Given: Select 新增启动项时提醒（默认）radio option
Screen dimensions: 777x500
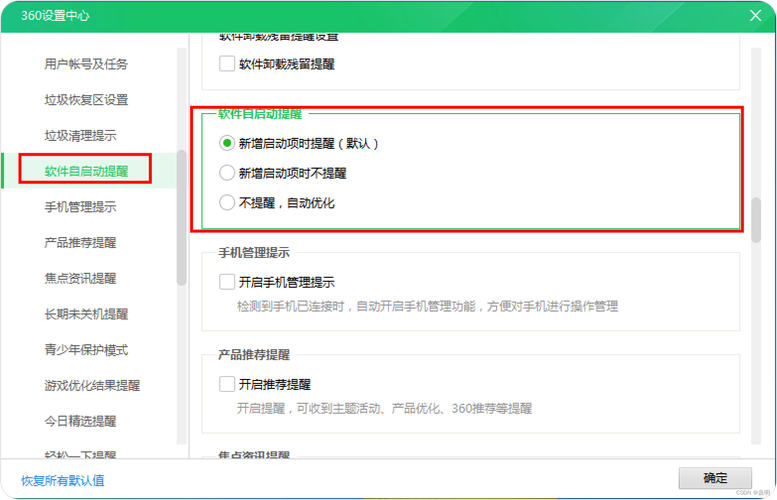Looking at the screenshot, I should [x=227, y=143].
